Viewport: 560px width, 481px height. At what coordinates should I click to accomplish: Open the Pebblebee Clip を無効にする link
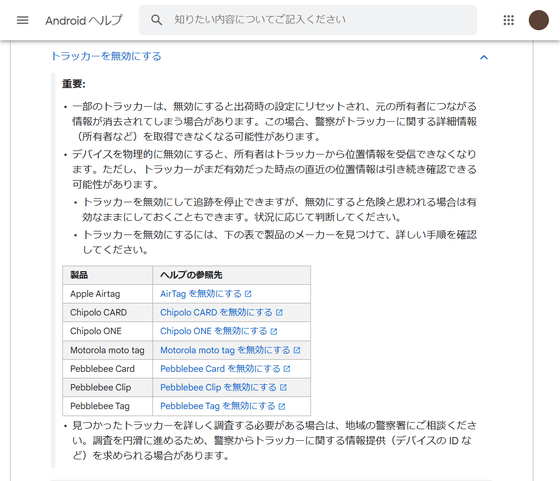click(x=219, y=387)
